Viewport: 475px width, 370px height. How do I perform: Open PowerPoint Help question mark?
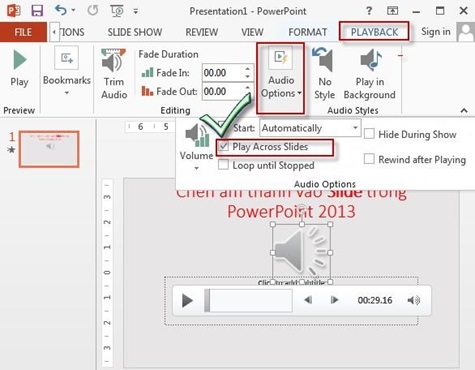[x=369, y=11]
